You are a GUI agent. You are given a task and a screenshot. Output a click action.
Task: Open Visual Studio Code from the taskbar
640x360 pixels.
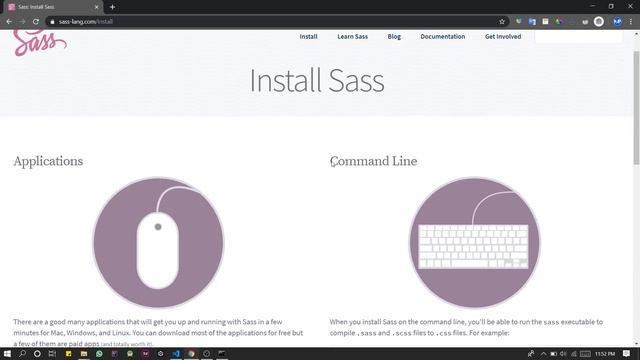click(176, 353)
